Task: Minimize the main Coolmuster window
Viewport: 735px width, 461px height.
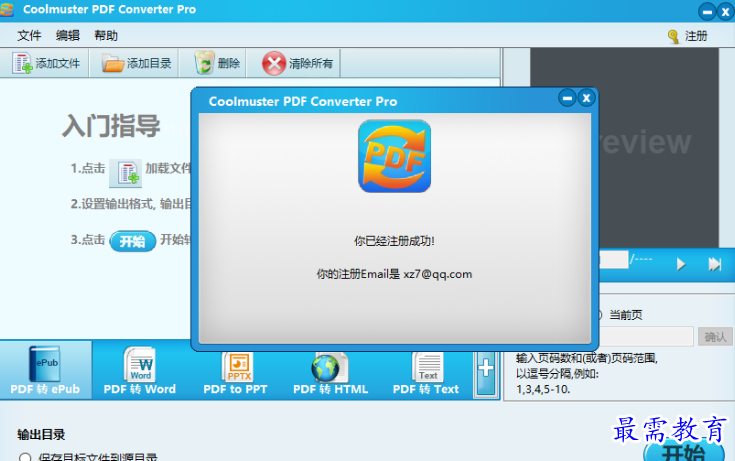Action: (707, 12)
